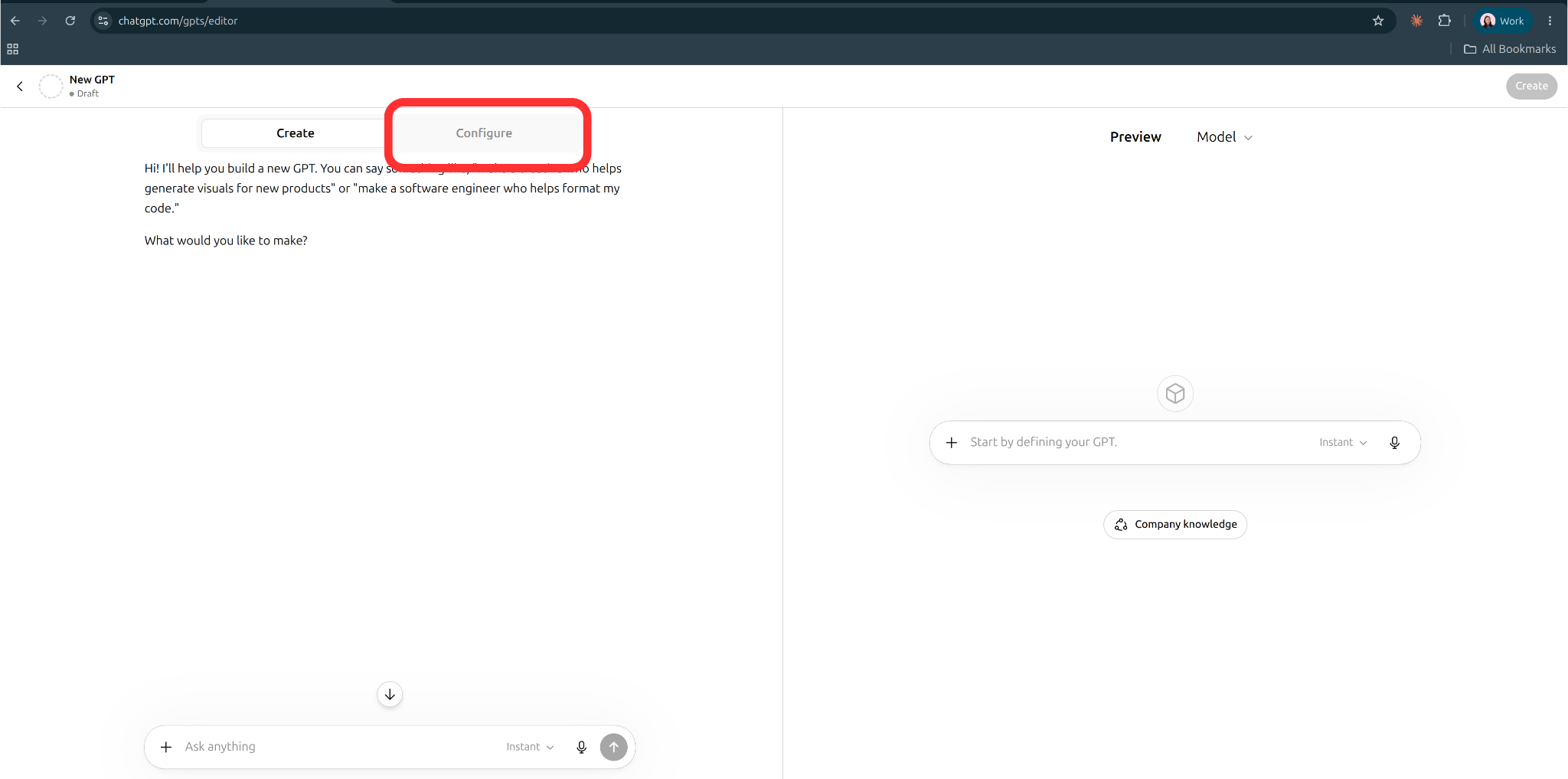The height and width of the screenshot is (779, 1568).
Task: Open the Extensions puzzle icon
Action: click(1445, 21)
